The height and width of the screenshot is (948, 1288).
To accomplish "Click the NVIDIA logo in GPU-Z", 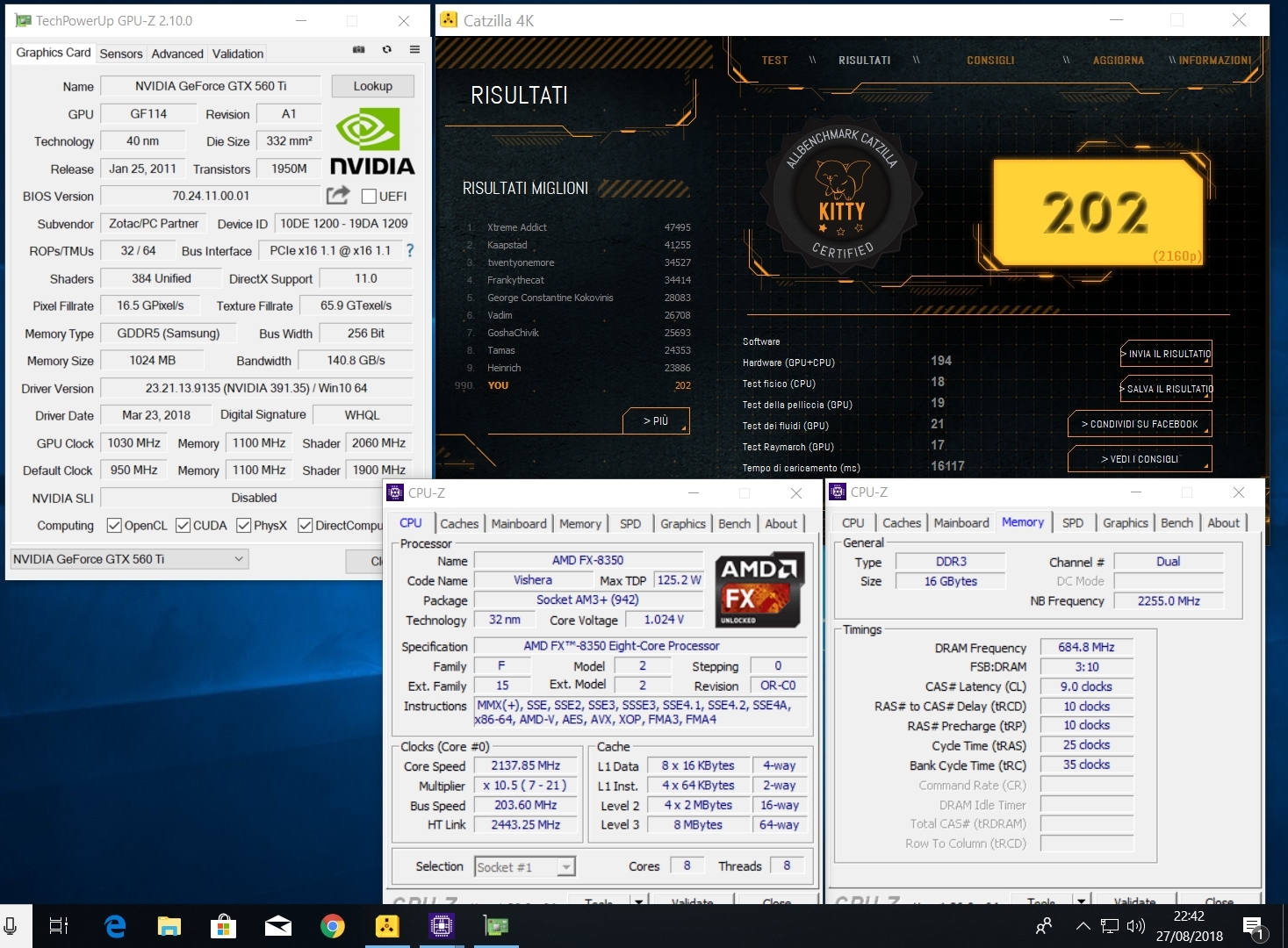I will [x=372, y=141].
